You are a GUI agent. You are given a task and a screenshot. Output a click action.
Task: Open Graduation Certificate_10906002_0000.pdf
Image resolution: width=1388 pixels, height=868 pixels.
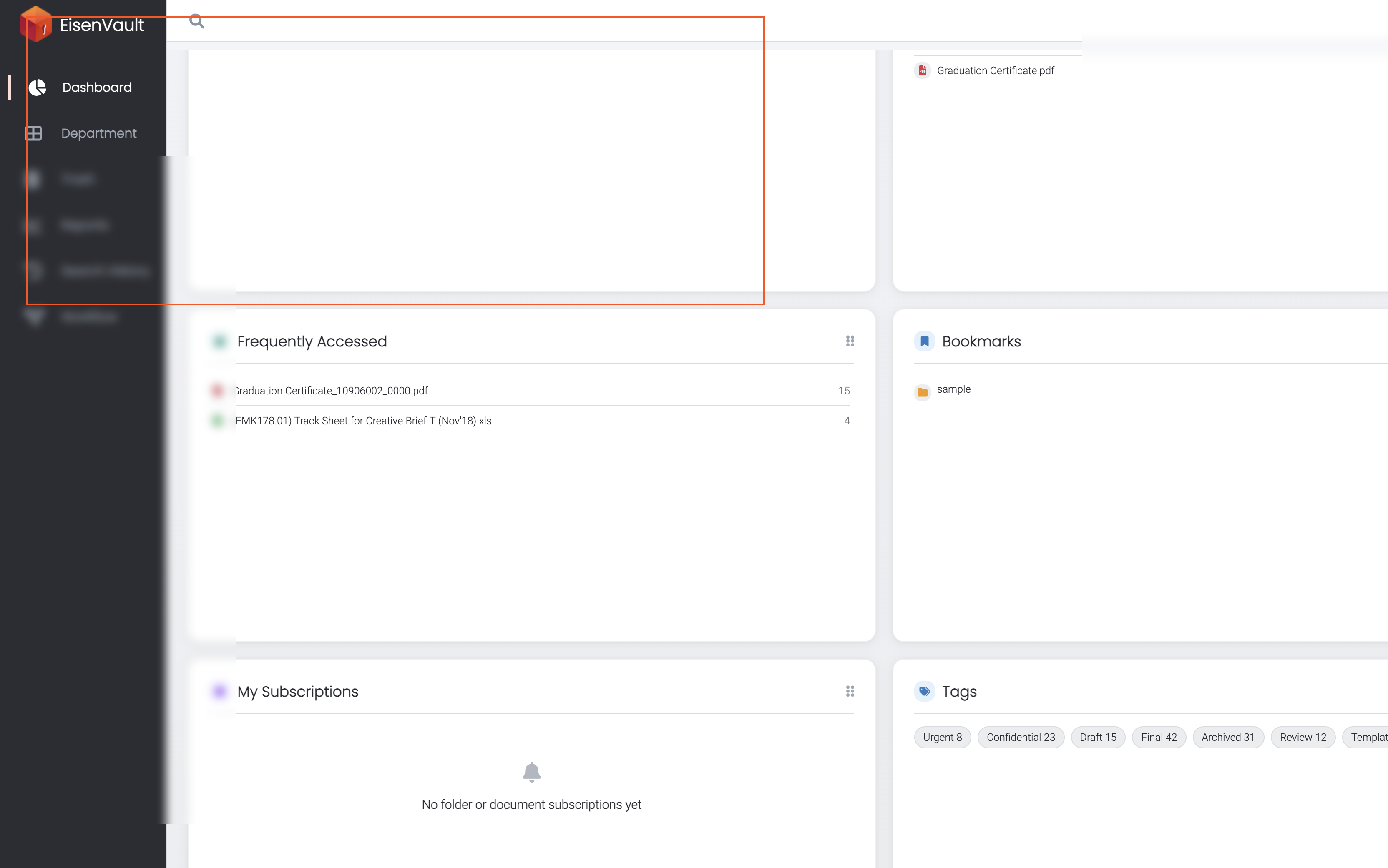[331, 391]
